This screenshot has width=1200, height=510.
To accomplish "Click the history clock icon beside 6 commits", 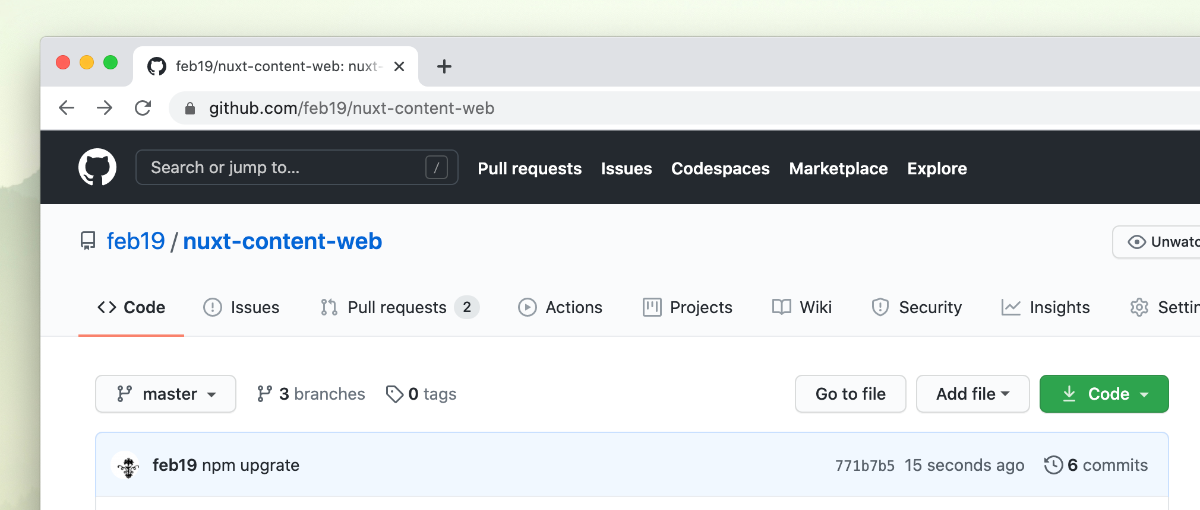I will 1053,465.
